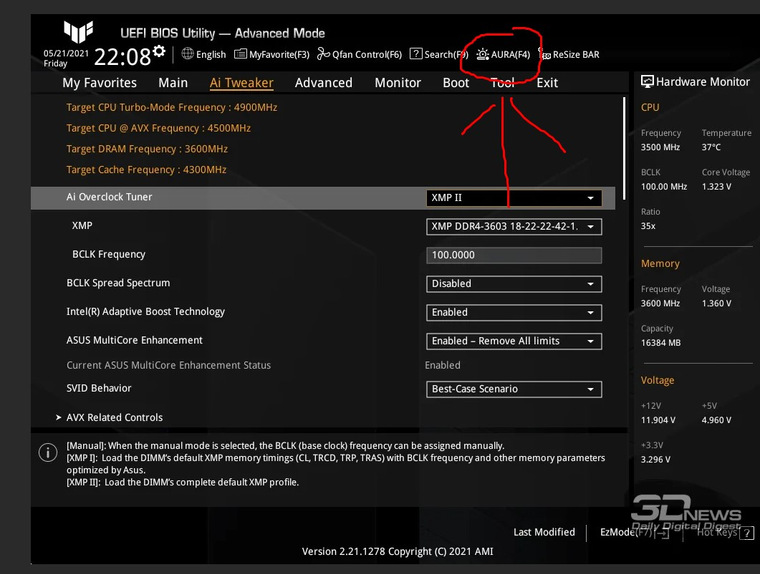Click the Memory section heading

[x=660, y=264]
